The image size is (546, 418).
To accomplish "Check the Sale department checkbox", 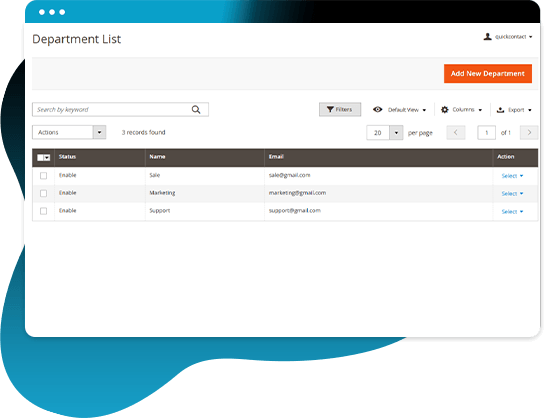I will pos(44,176).
